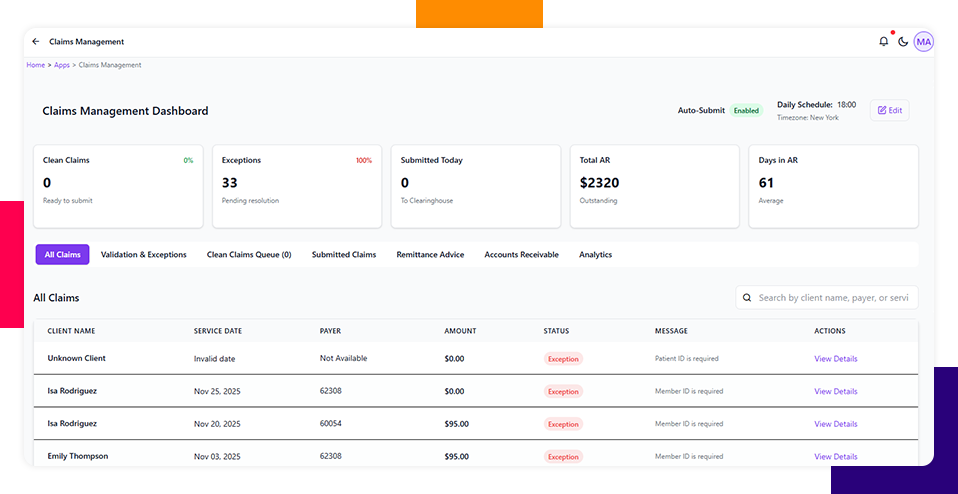This screenshot has width=958, height=494.
Task: Click the Auto-Submit Enabled badge
Action: [745, 110]
